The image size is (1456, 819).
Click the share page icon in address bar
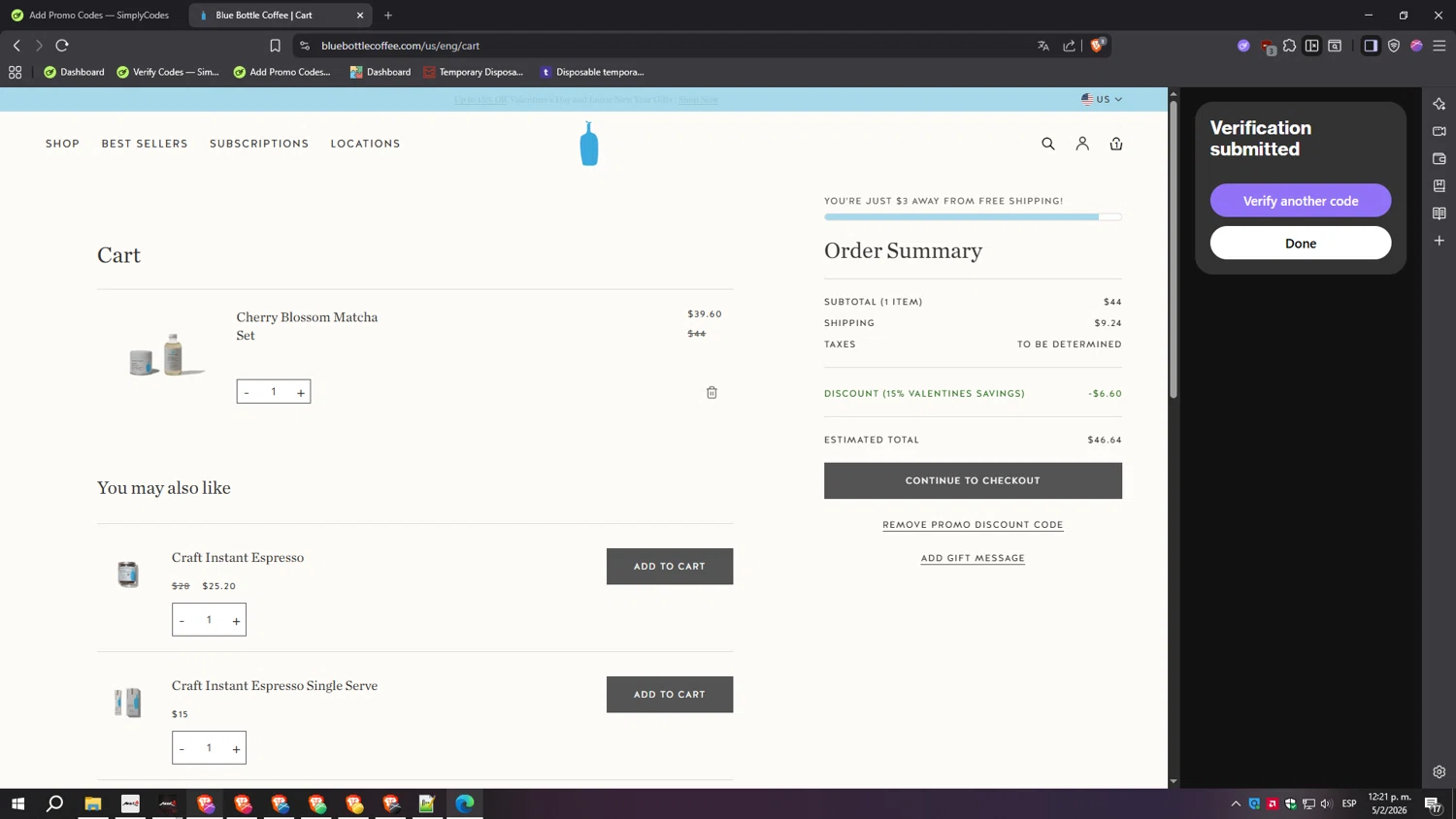[x=1069, y=46]
